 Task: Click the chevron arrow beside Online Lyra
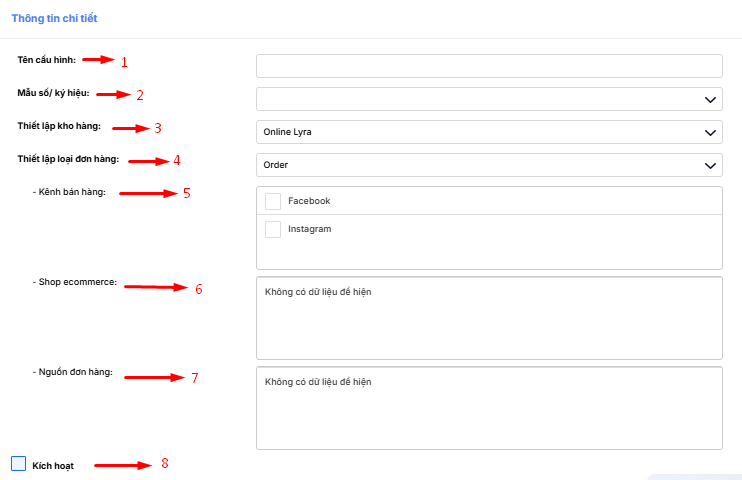coord(710,132)
